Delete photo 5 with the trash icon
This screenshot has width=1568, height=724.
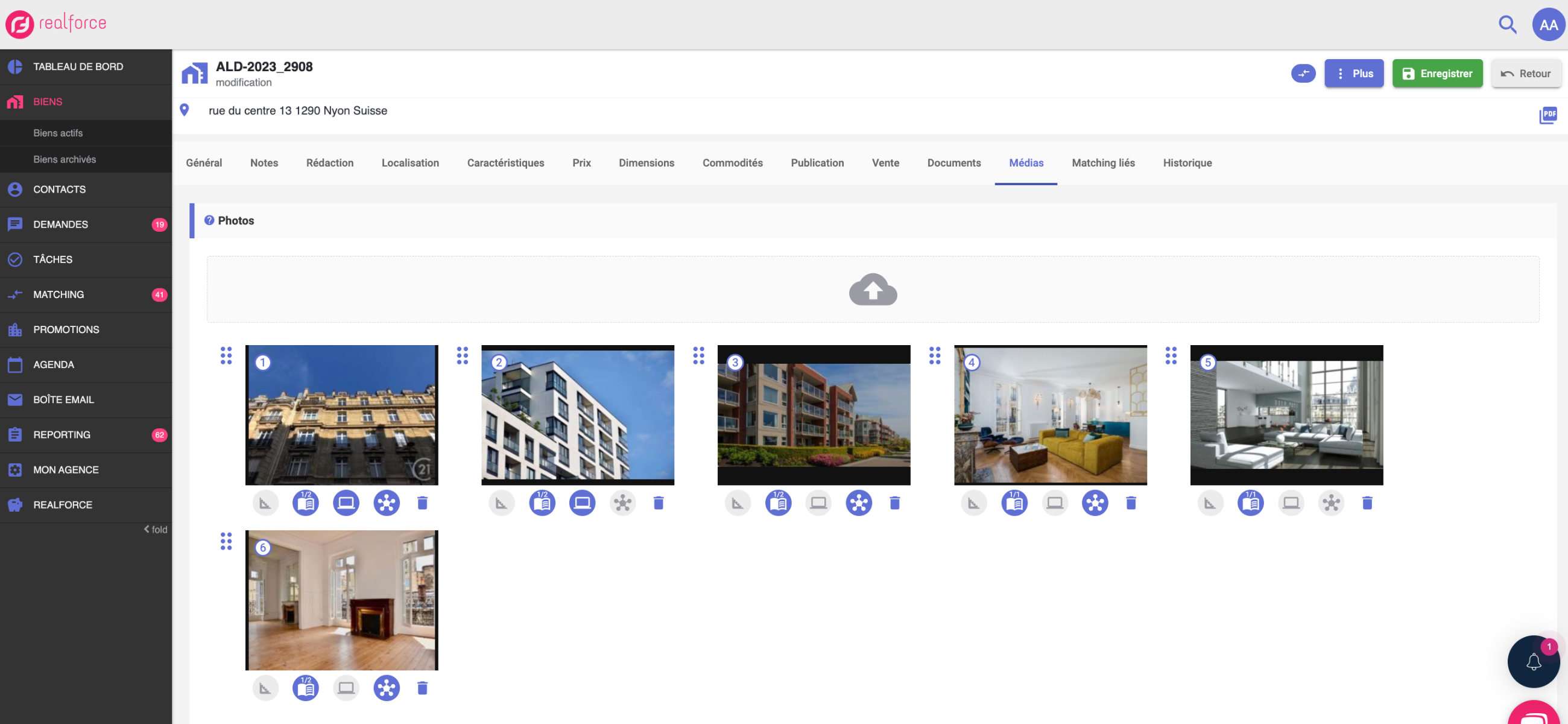(1367, 503)
